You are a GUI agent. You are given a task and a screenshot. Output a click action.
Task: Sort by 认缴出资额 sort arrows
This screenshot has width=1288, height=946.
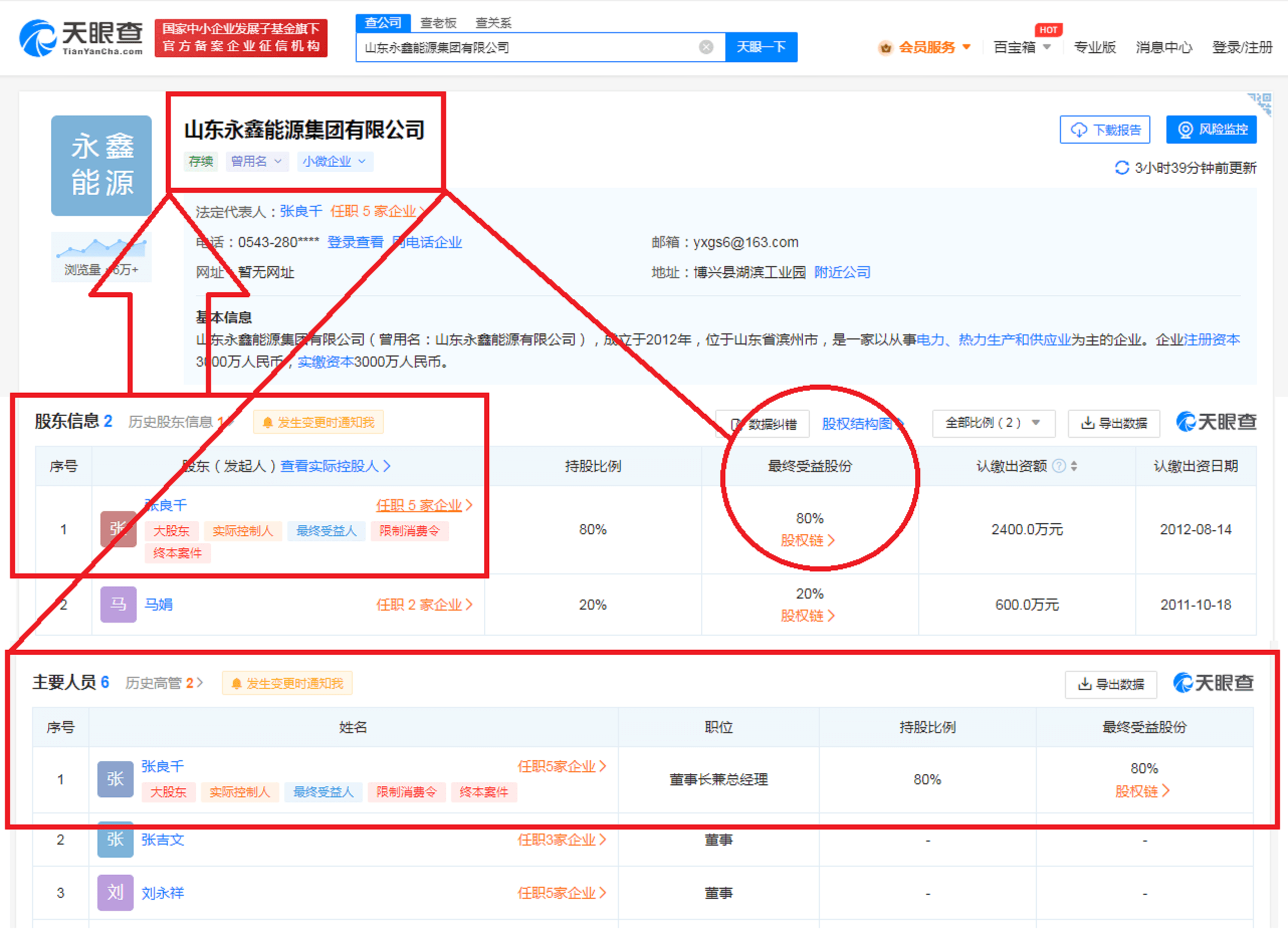[1074, 466]
